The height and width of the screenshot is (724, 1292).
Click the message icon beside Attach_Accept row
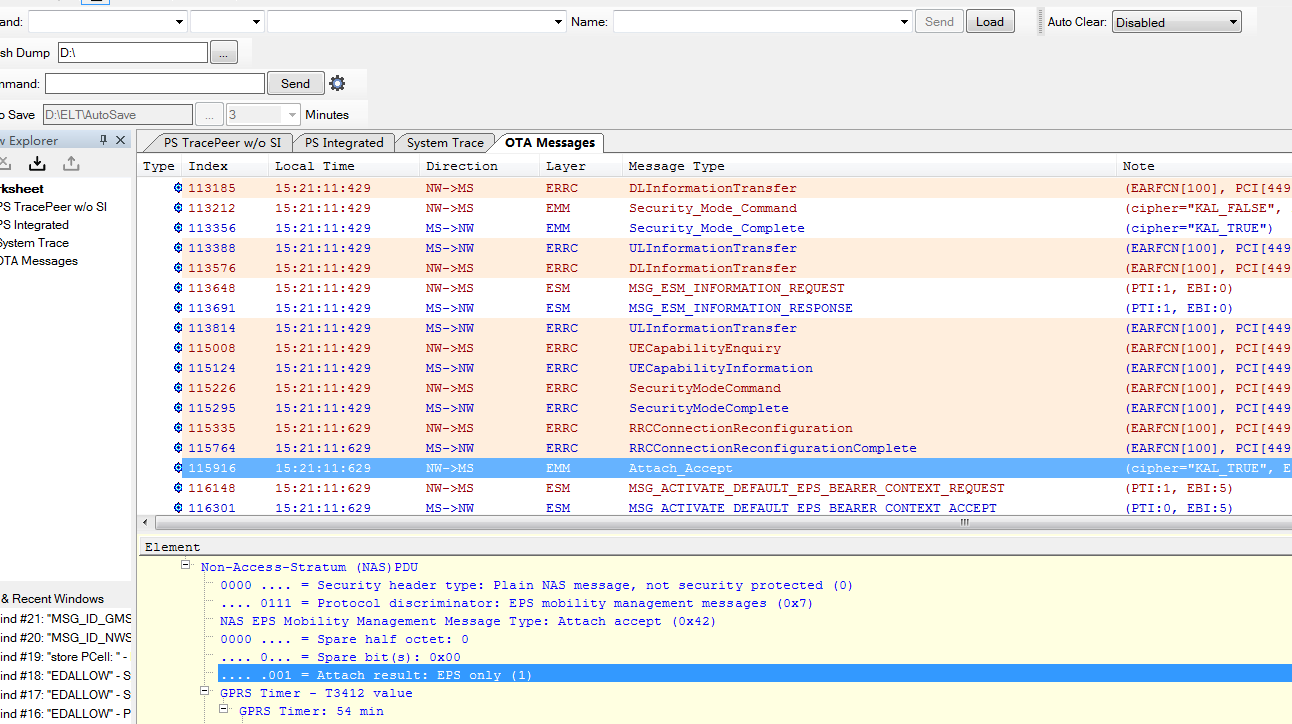pos(177,467)
